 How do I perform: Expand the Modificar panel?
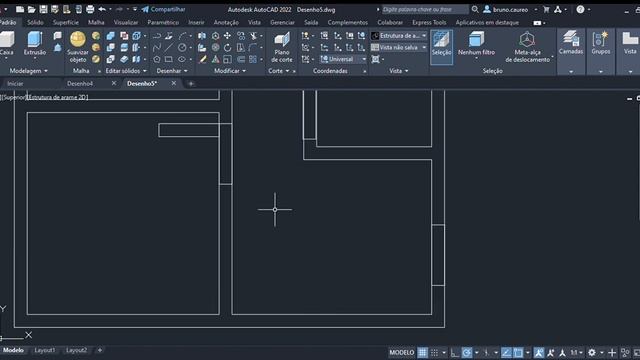tap(230, 71)
